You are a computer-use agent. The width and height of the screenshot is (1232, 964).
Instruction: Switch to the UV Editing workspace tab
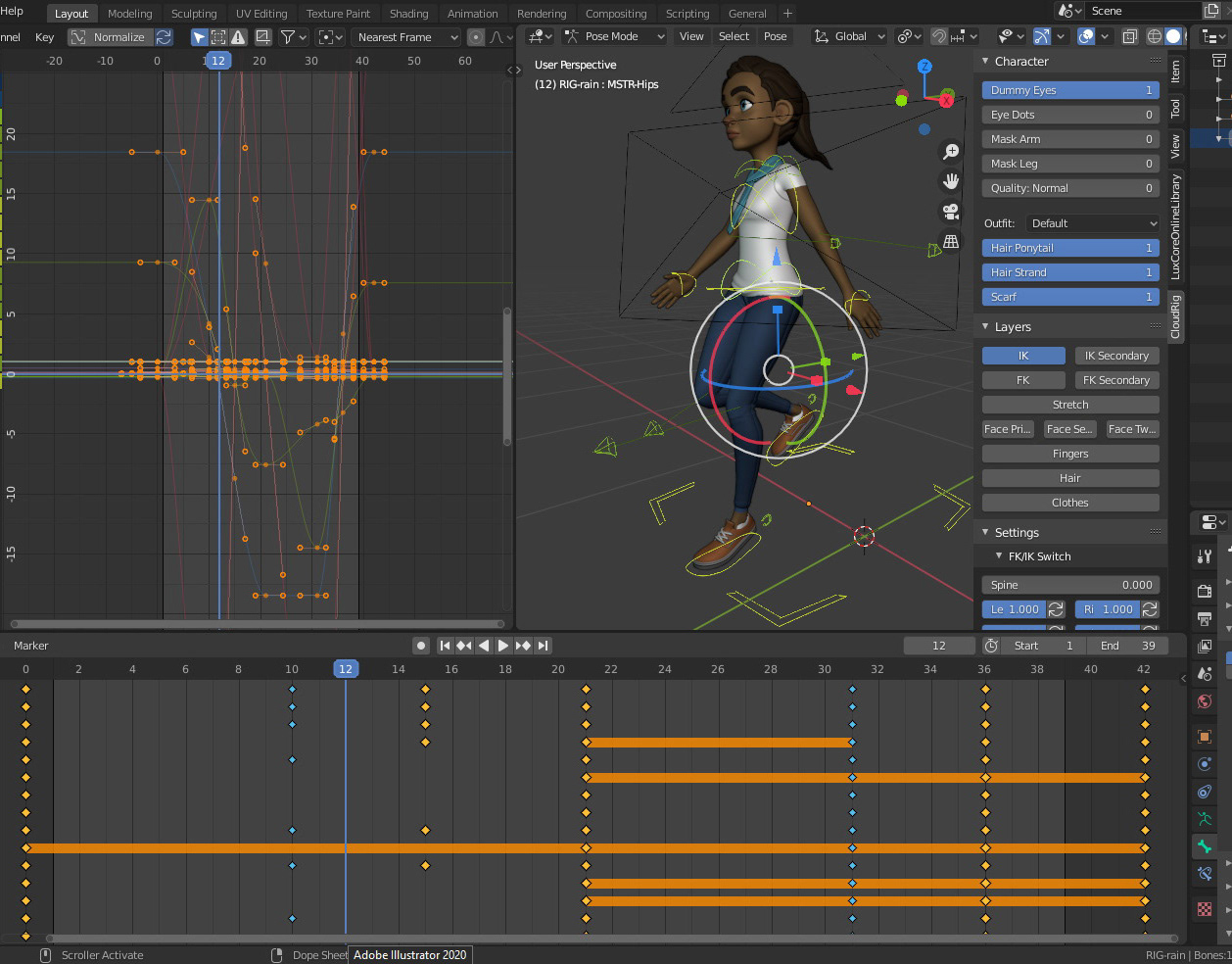coord(261,14)
